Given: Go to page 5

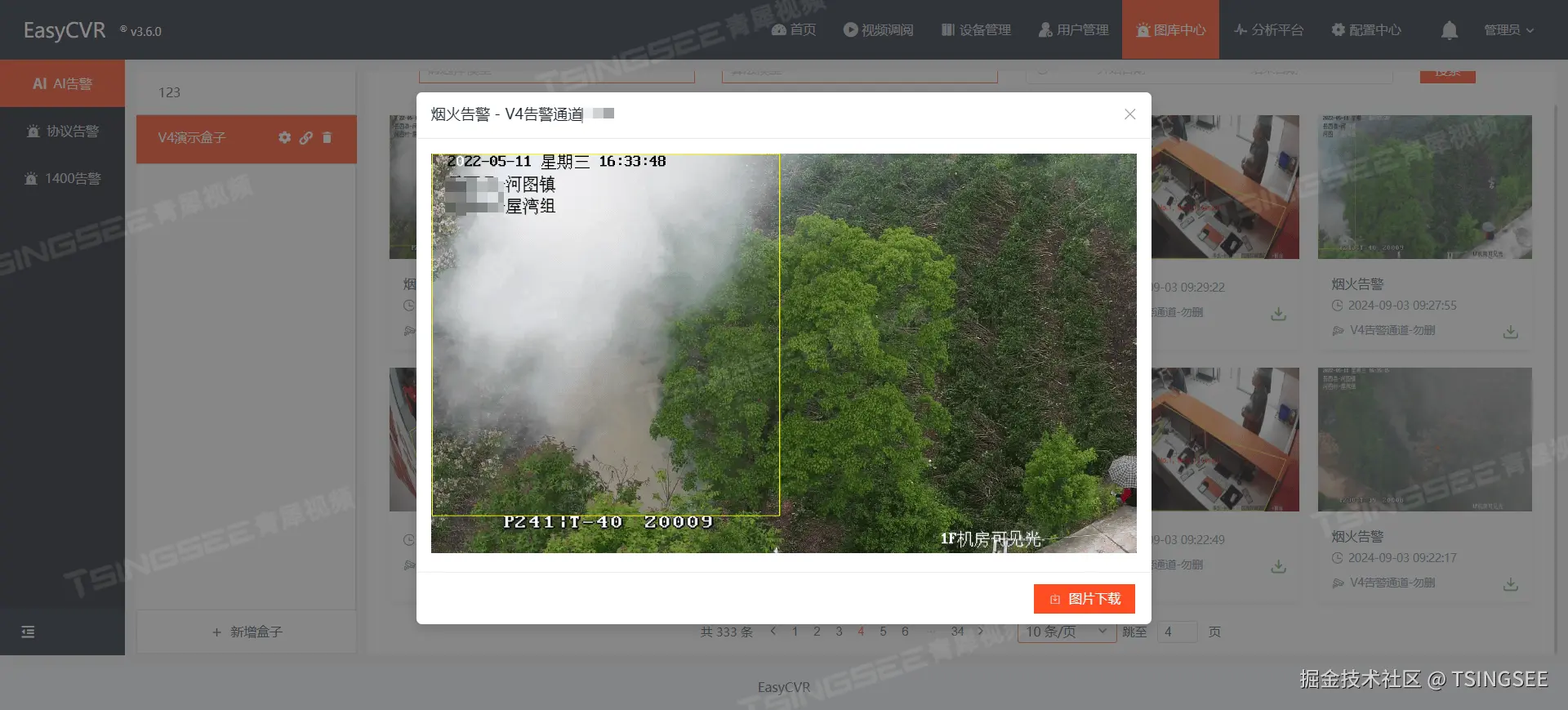Looking at the screenshot, I should pos(883,632).
